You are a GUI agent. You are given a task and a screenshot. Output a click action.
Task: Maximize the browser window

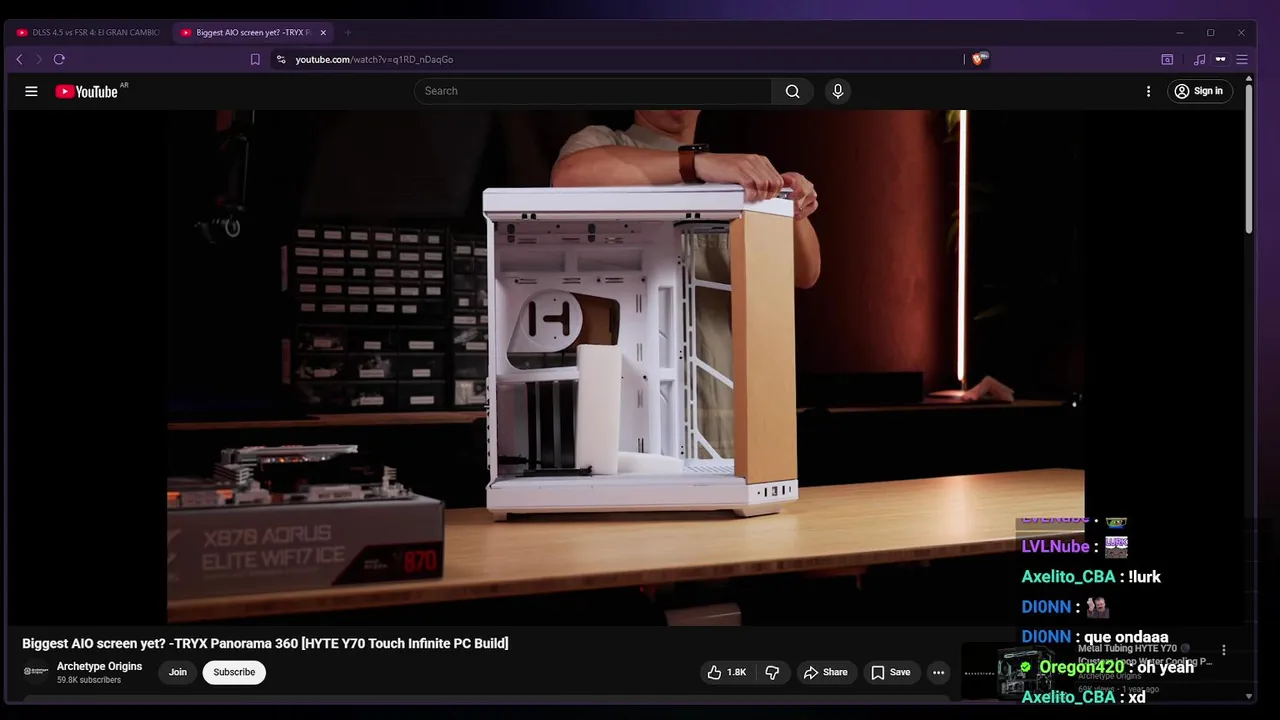[x=1210, y=32]
